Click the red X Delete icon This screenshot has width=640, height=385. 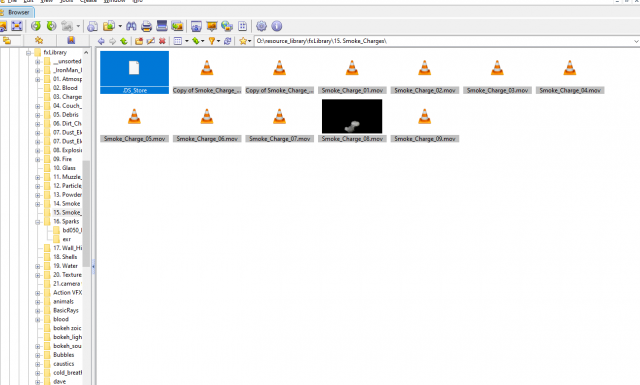pos(162,41)
